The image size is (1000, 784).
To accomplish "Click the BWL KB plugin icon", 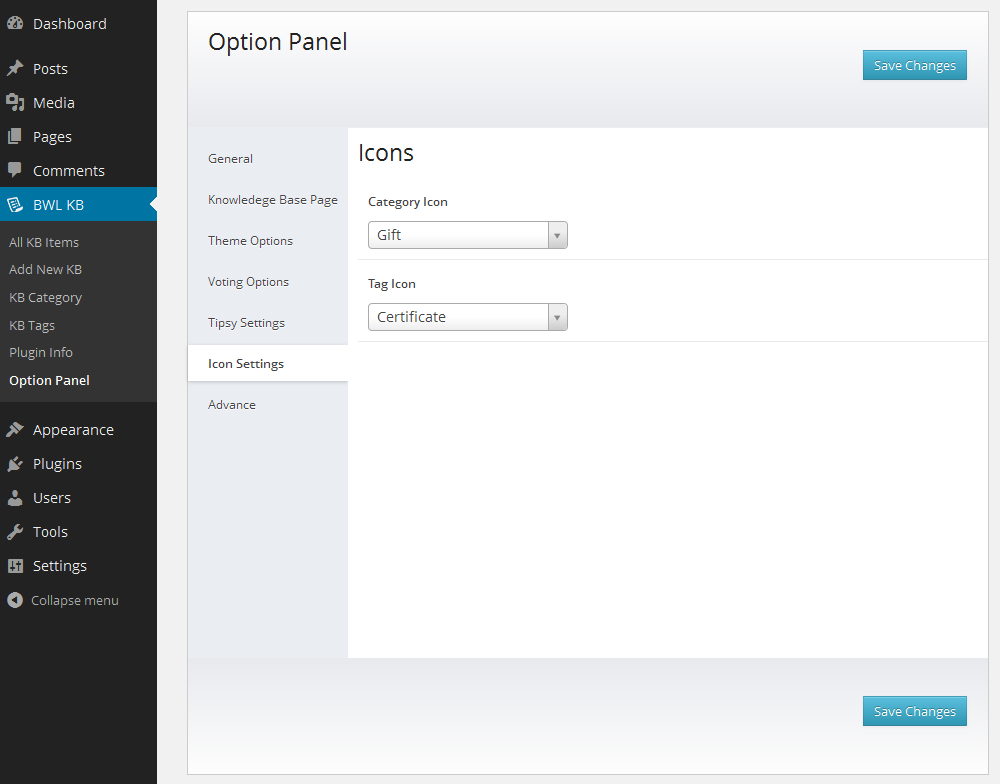I will coord(17,204).
